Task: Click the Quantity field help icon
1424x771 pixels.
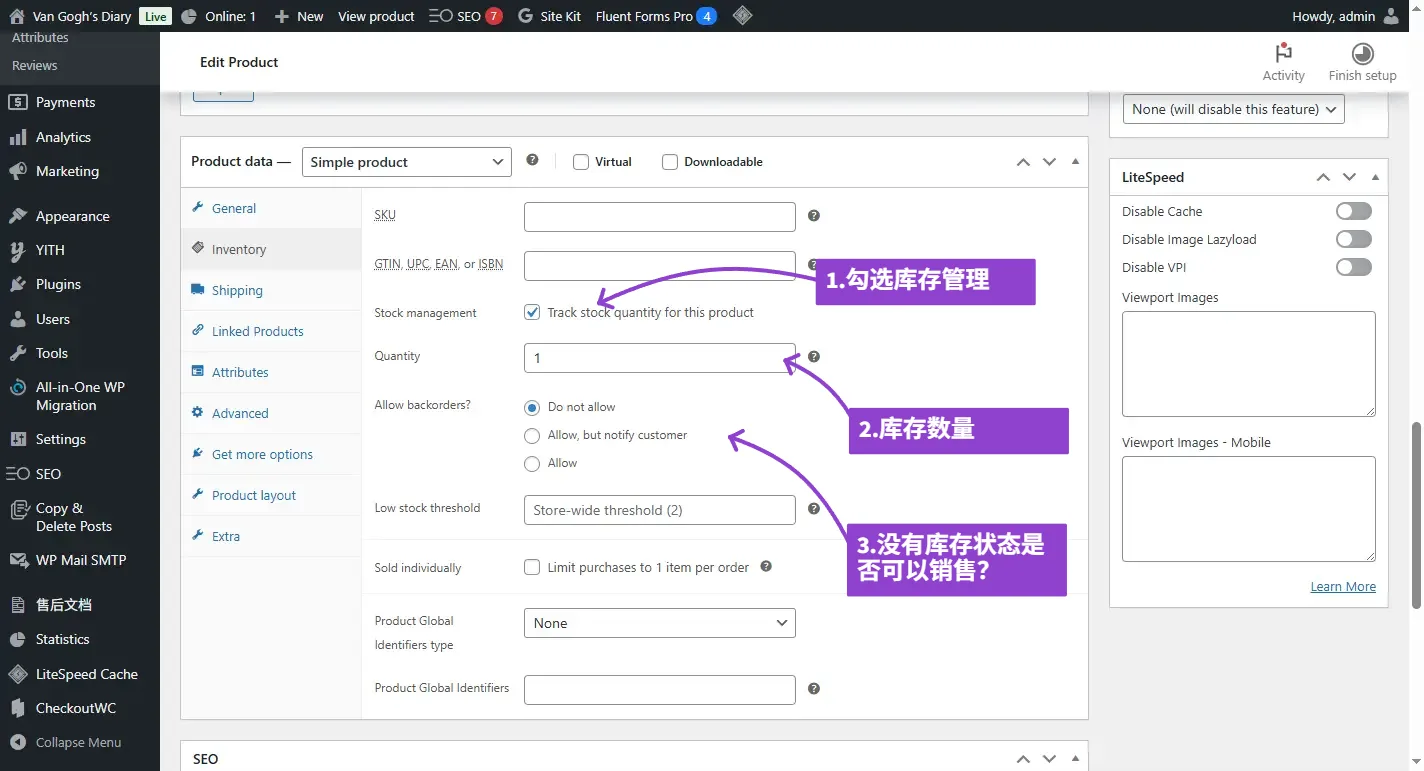Action: point(814,356)
